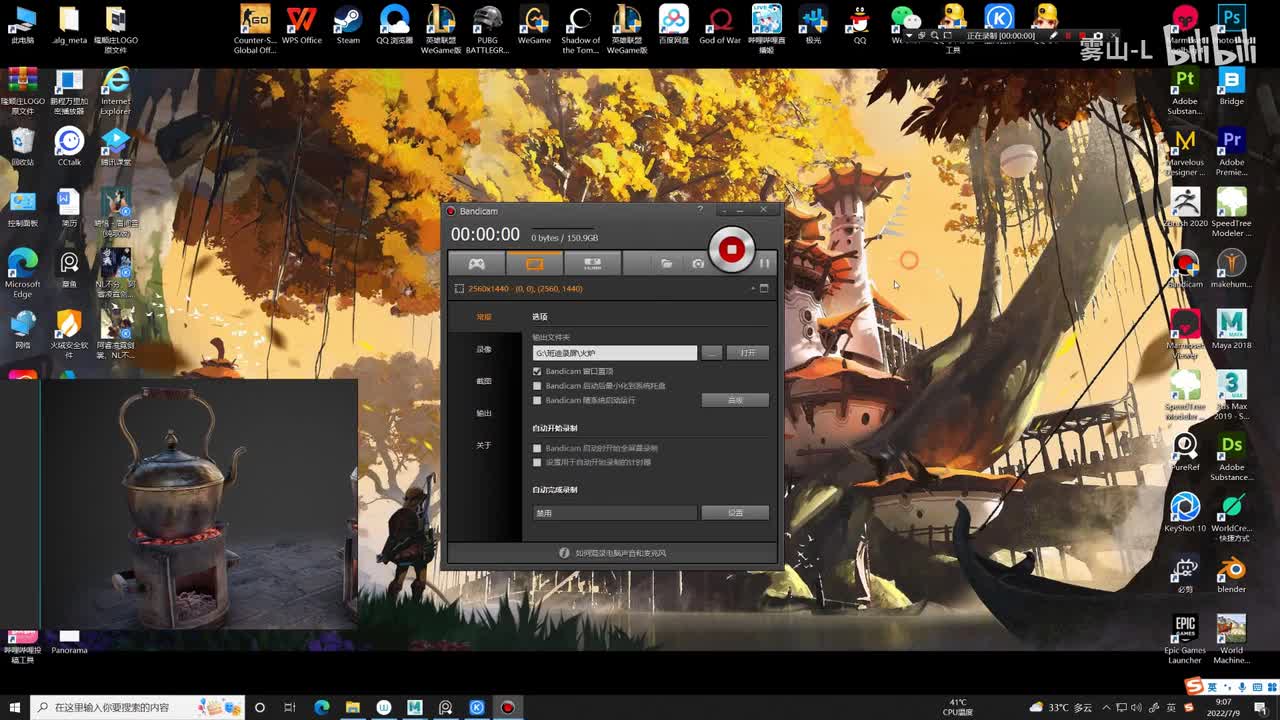Click the recording toolbar pencil draw icon

pos(1053,35)
